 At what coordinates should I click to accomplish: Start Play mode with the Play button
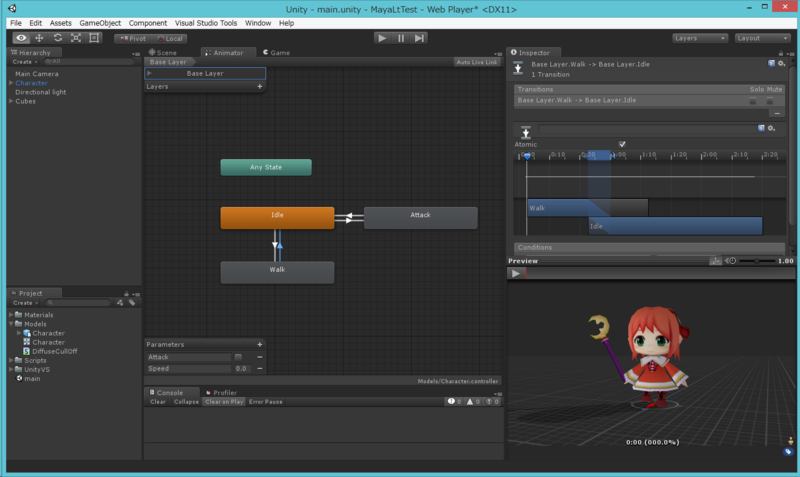pyautogui.click(x=382, y=38)
